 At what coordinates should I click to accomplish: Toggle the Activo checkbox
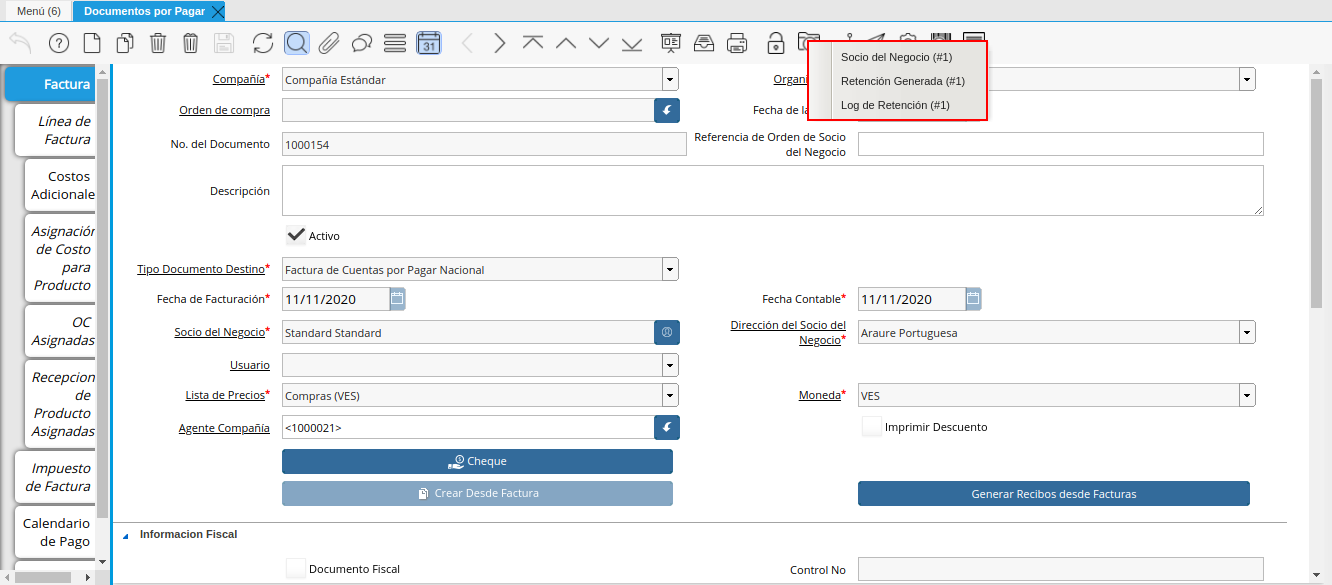click(x=296, y=236)
